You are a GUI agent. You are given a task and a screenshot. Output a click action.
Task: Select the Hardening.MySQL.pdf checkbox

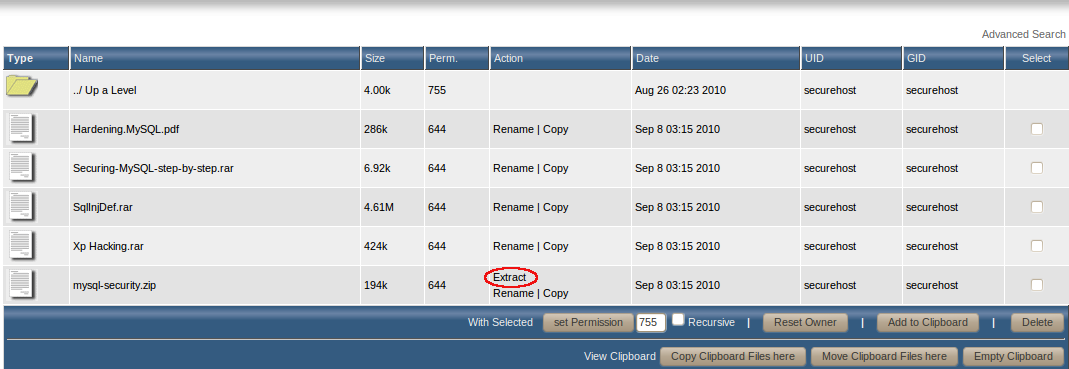tap(1036, 128)
